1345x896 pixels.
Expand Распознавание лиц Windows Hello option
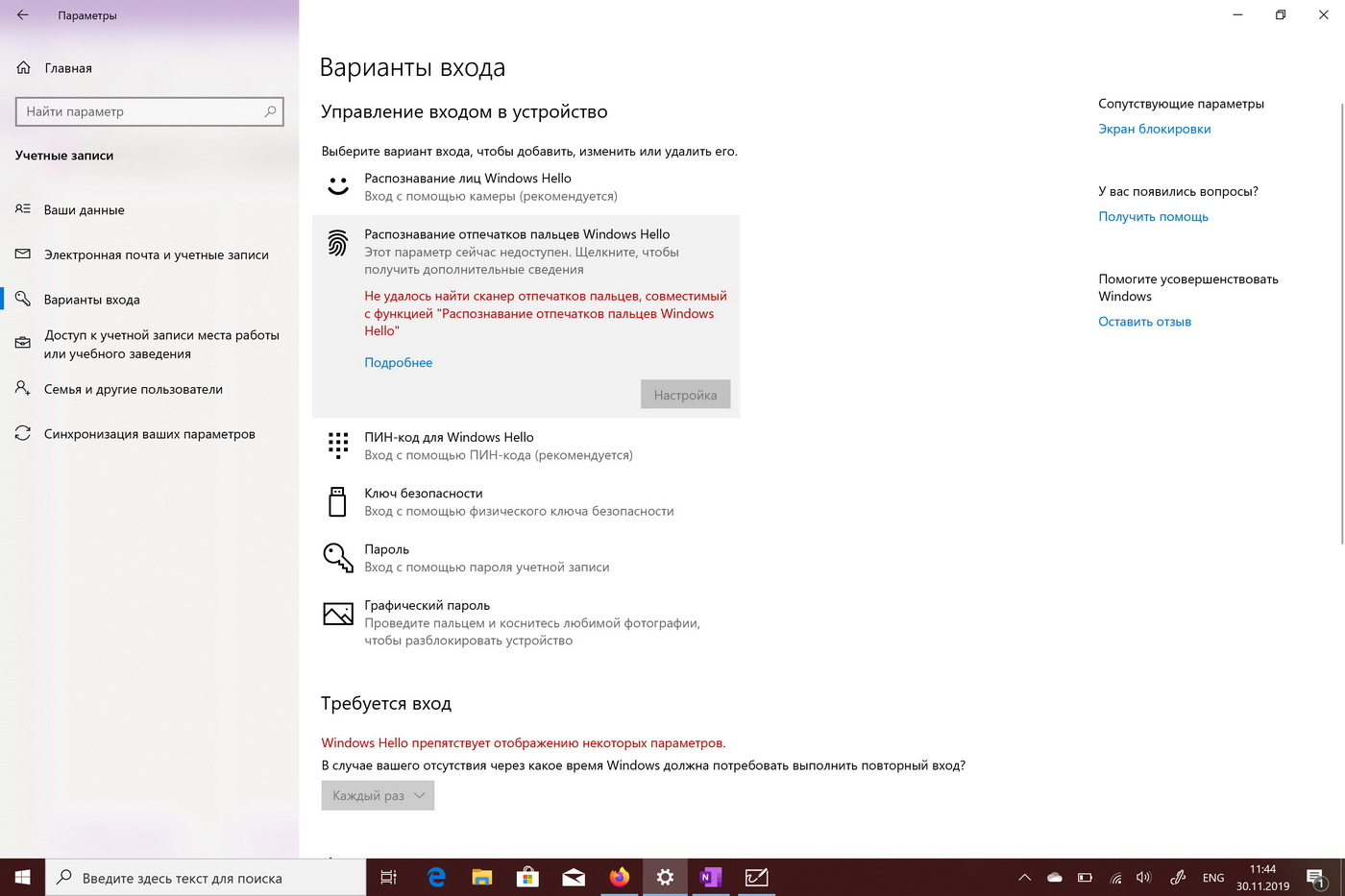[x=526, y=186]
